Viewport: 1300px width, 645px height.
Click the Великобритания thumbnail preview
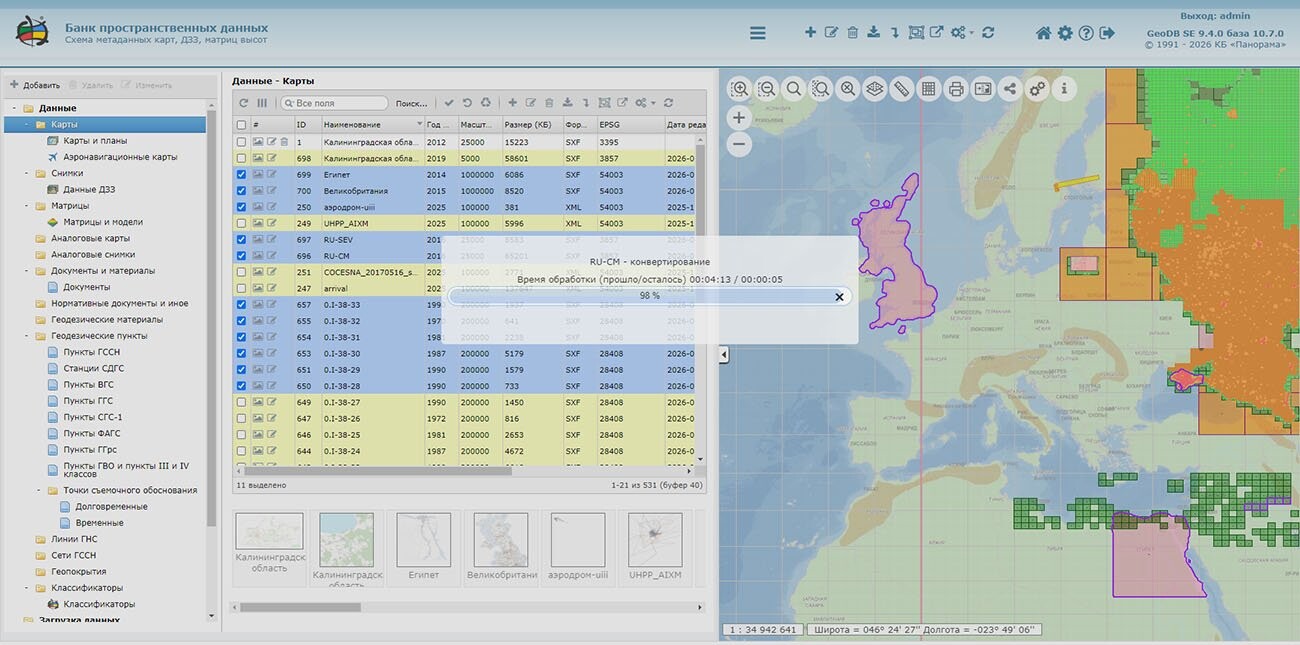click(501, 540)
